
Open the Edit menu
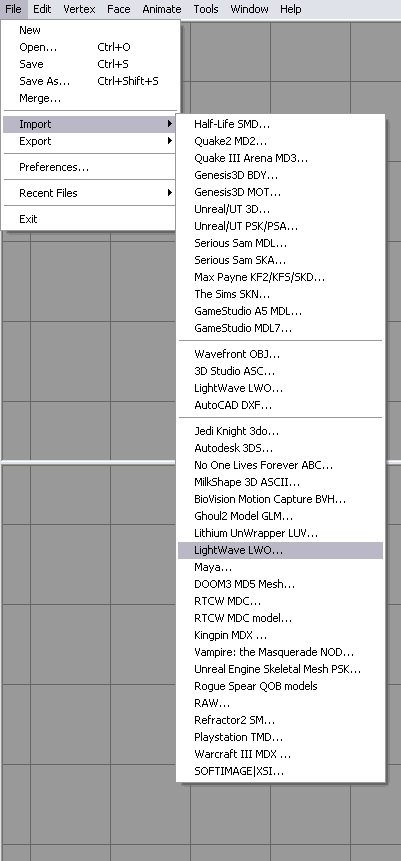(x=42, y=9)
